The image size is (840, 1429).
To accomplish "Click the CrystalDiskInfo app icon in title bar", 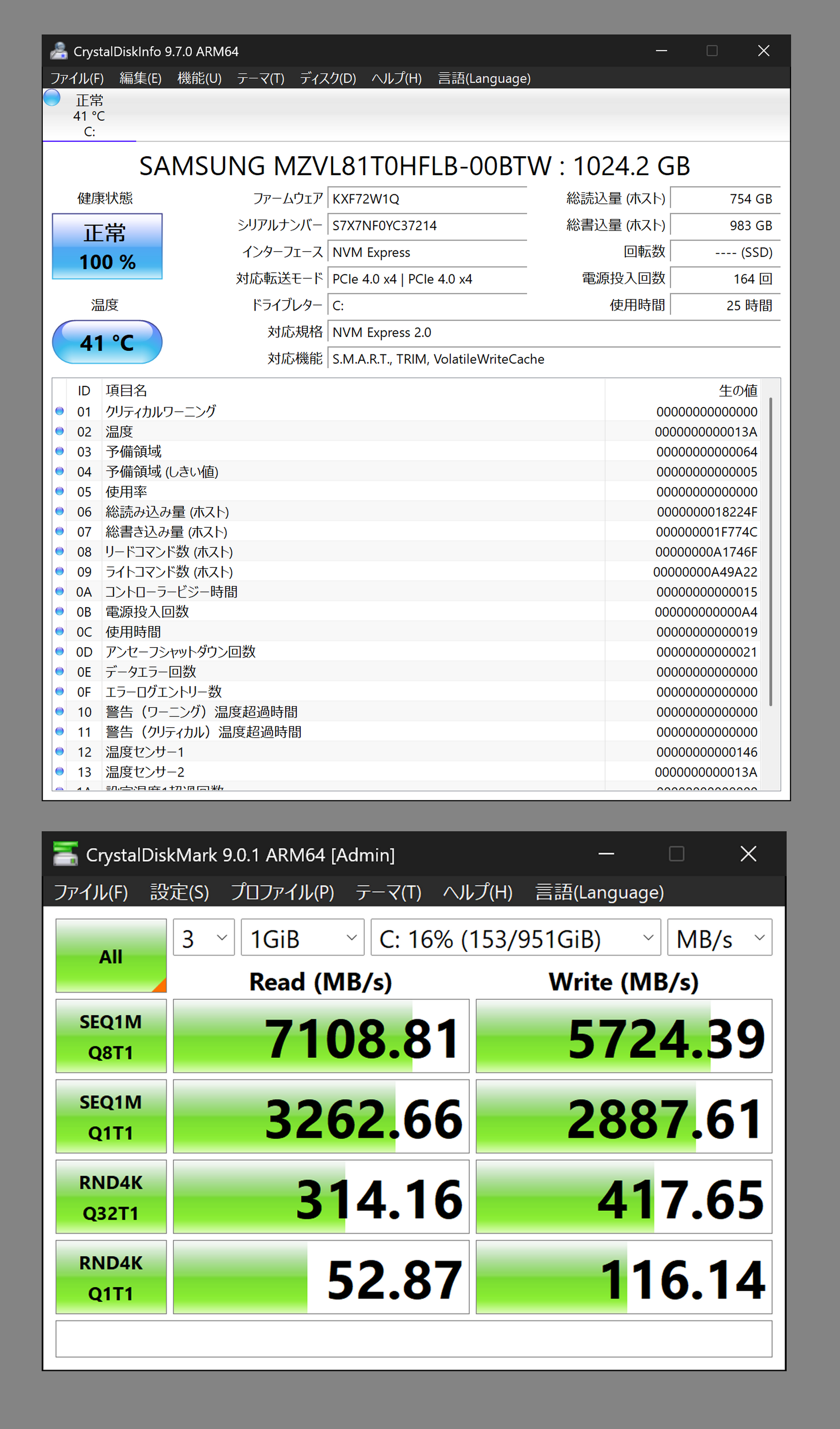I will 59,51.
